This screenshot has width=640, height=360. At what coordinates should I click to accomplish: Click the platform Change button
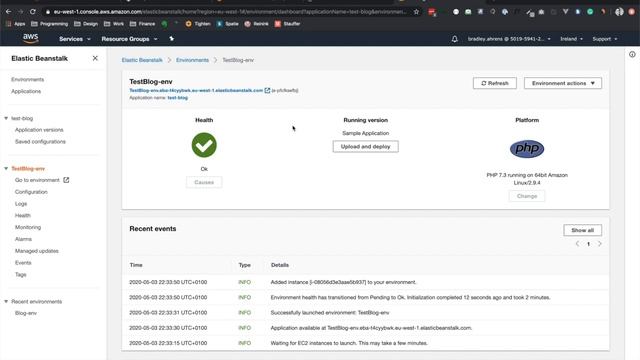point(527,196)
